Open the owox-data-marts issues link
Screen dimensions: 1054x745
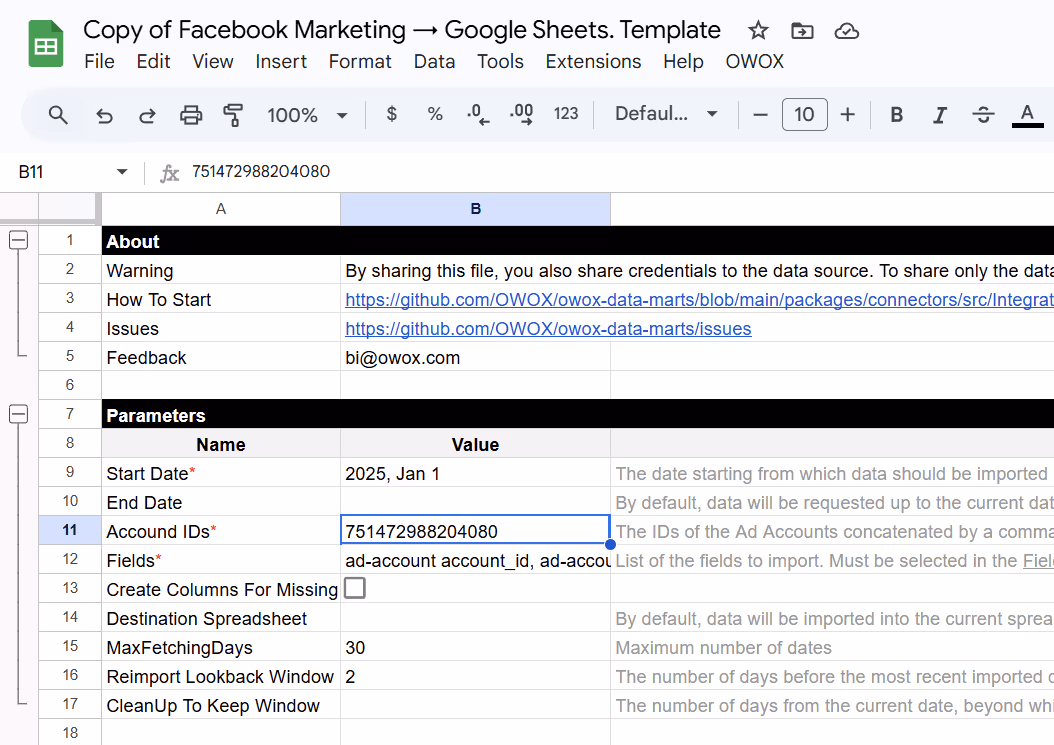click(549, 329)
